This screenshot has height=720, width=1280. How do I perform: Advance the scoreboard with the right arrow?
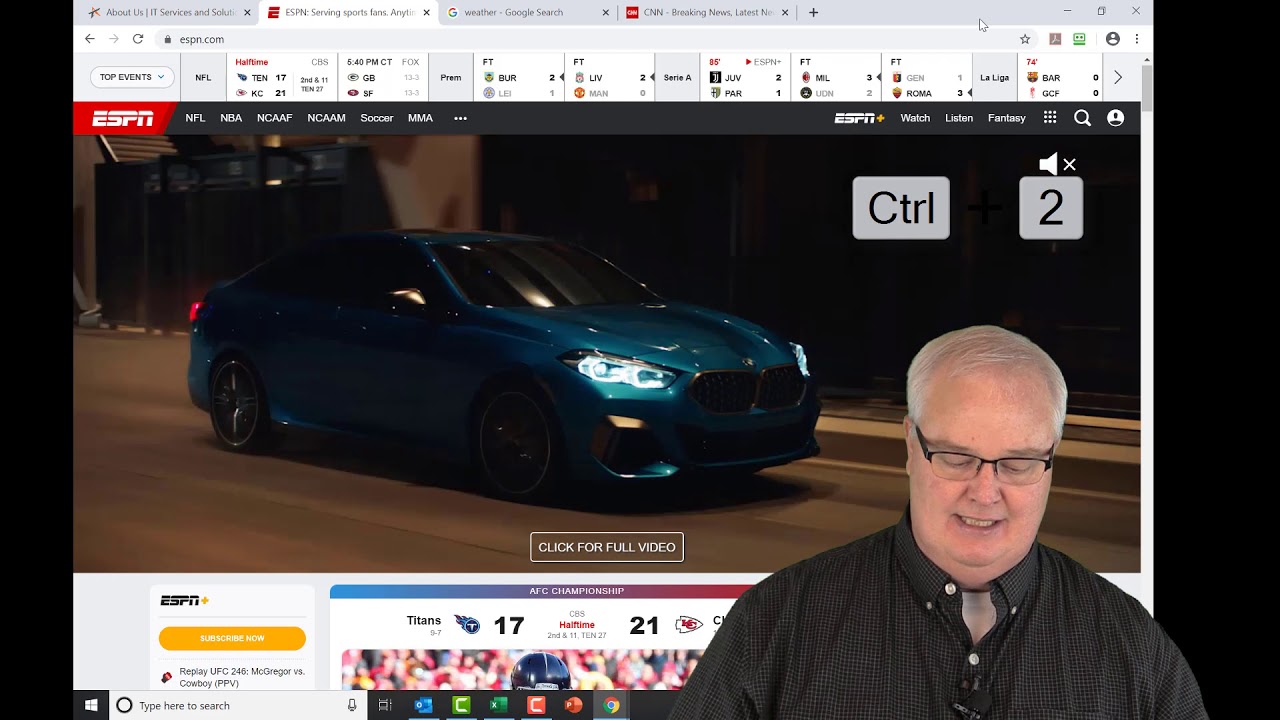pos(1118,77)
